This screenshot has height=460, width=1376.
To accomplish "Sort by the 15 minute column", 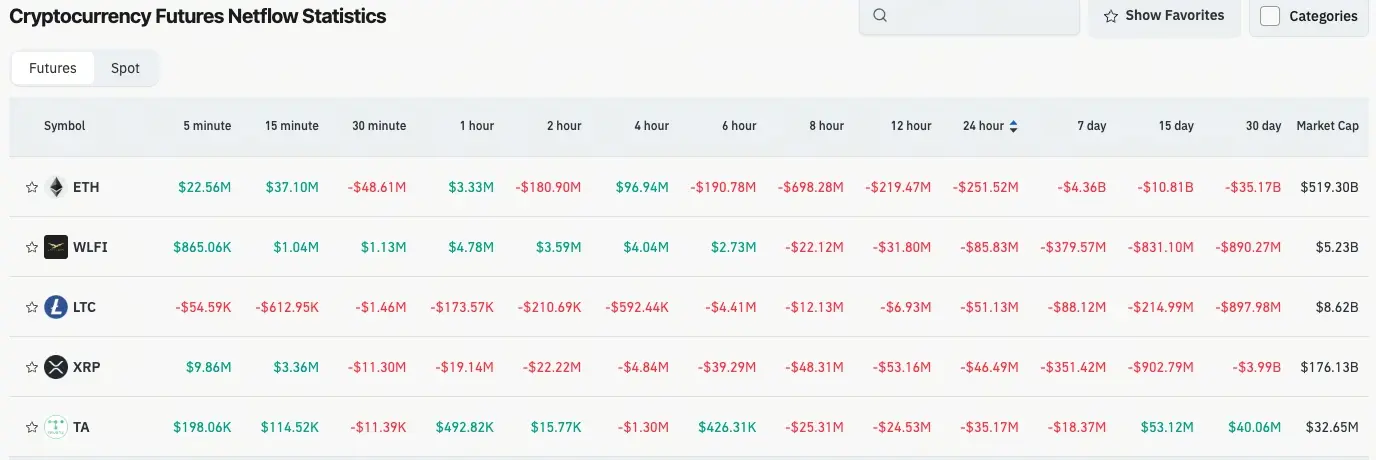I will 292,126.
